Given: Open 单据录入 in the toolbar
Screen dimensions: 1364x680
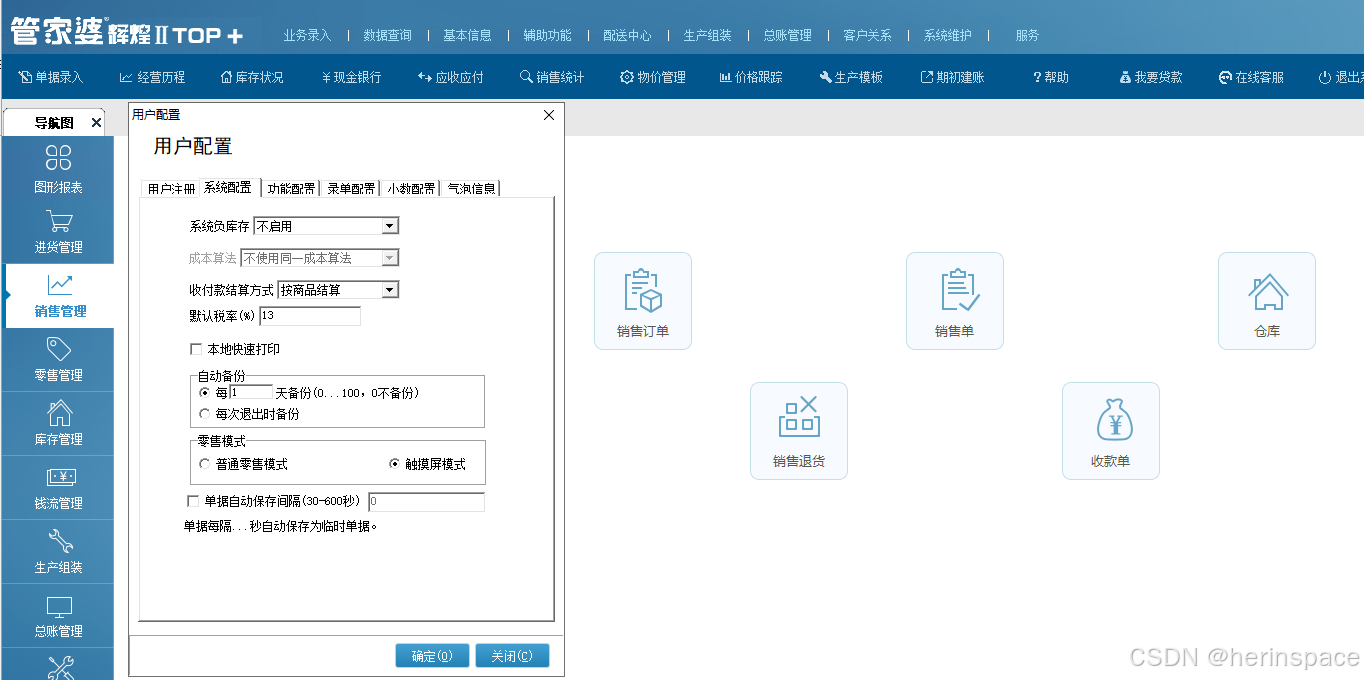Looking at the screenshot, I should (x=51, y=77).
